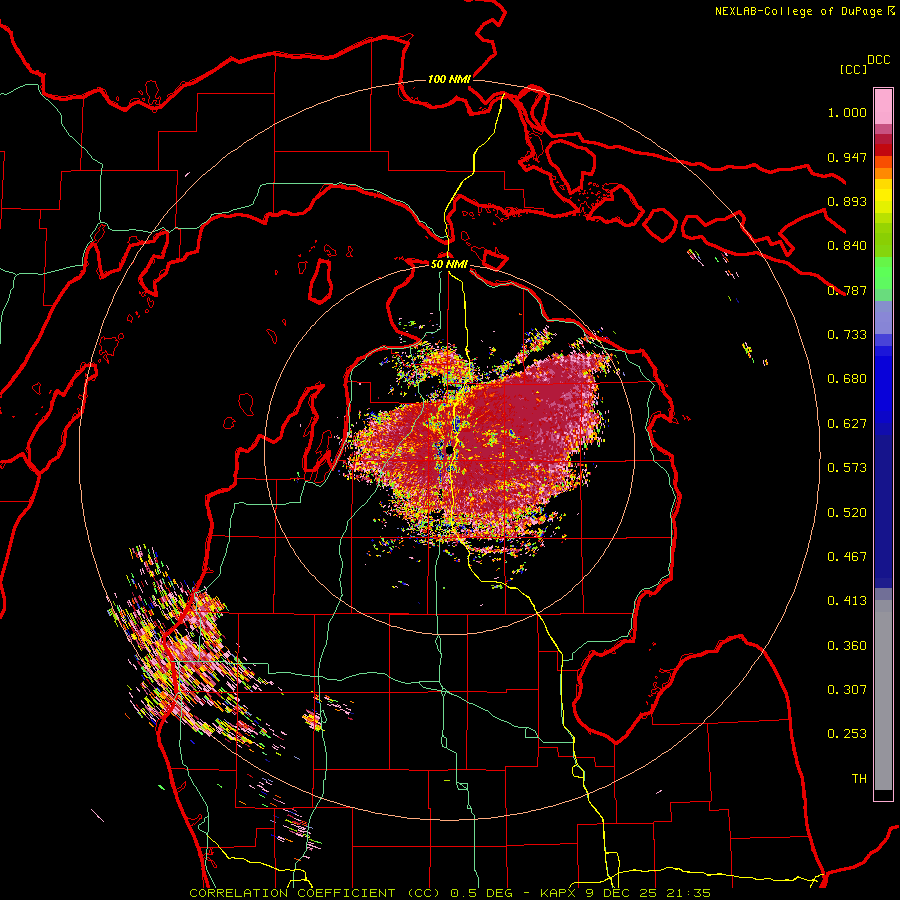Pick the light pink top color bar segment
Screen dimensions: 900x900
click(883, 106)
